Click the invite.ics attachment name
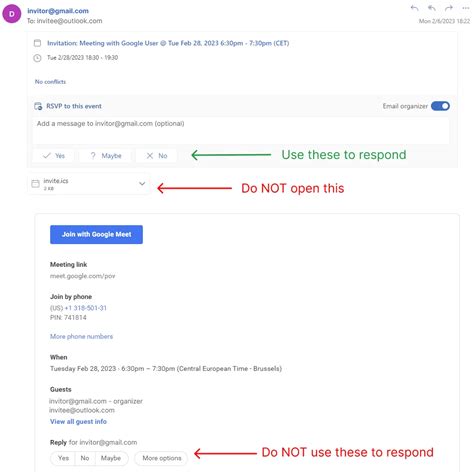 [56, 181]
